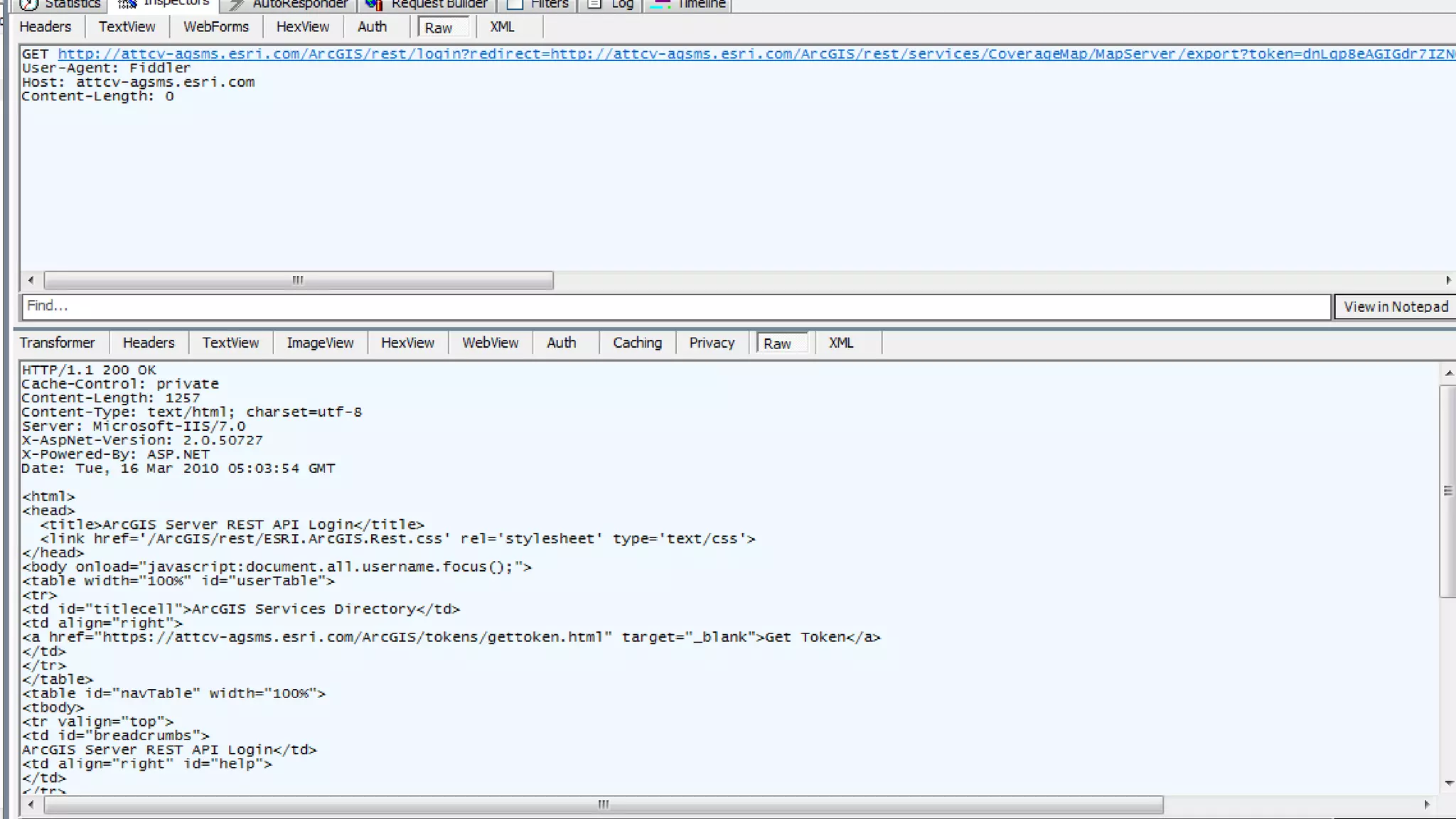Open the response Caching tab

click(x=637, y=343)
